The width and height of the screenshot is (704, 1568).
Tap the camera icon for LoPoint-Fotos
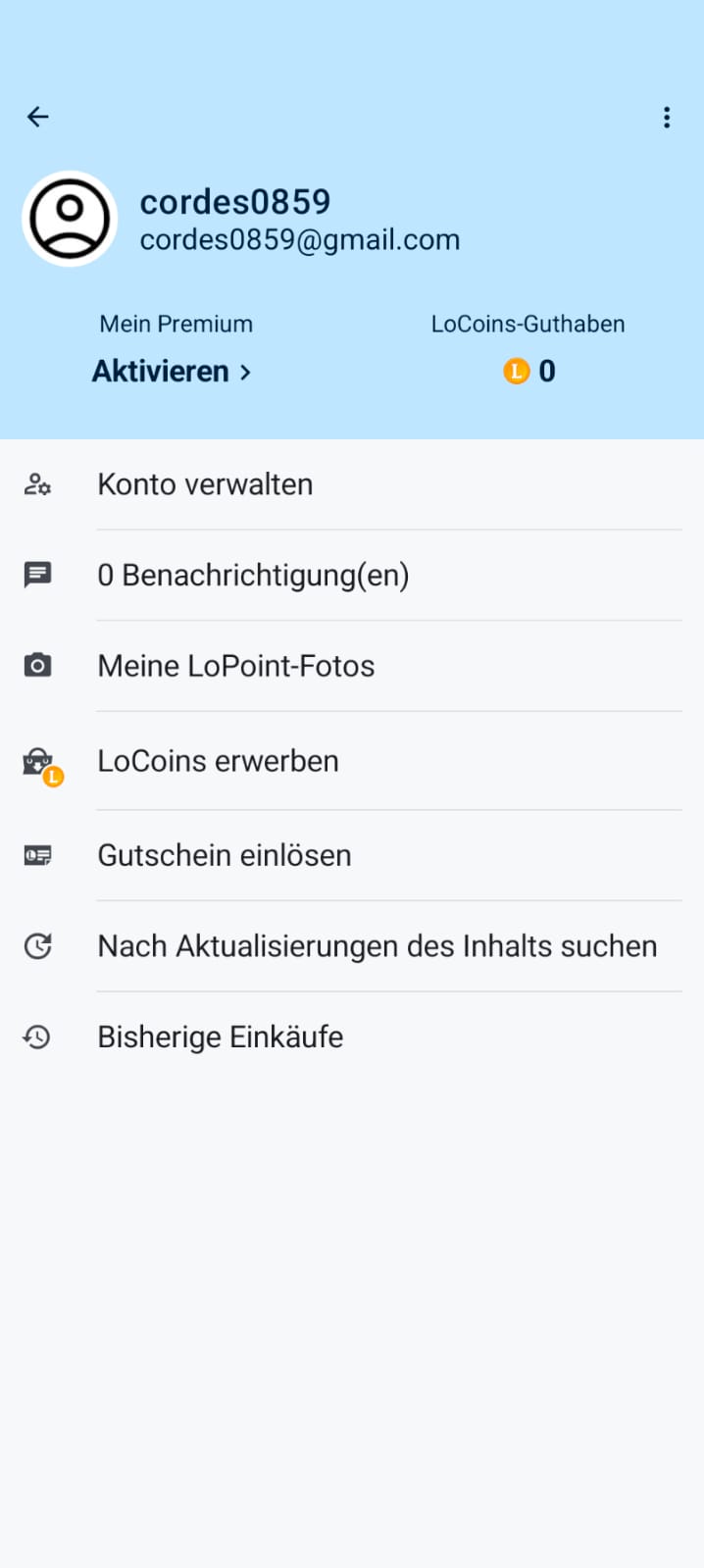pos(38,666)
